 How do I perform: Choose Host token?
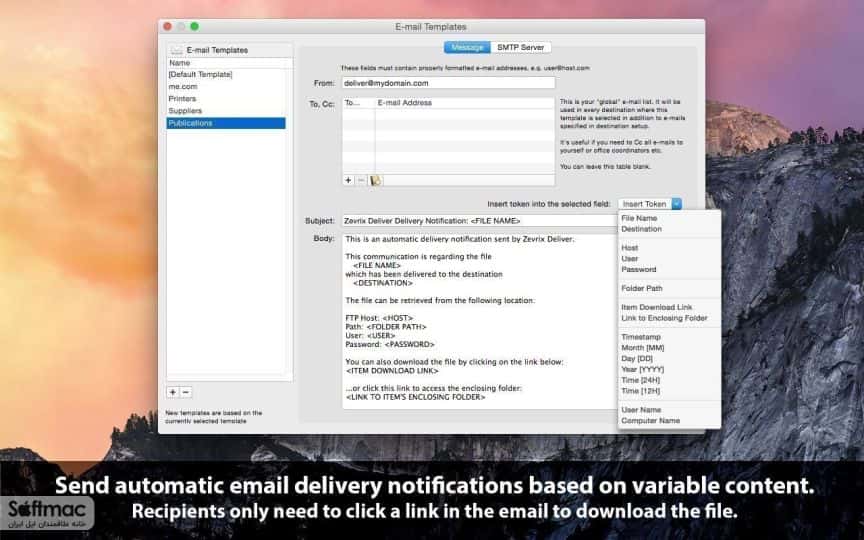pyautogui.click(x=630, y=248)
